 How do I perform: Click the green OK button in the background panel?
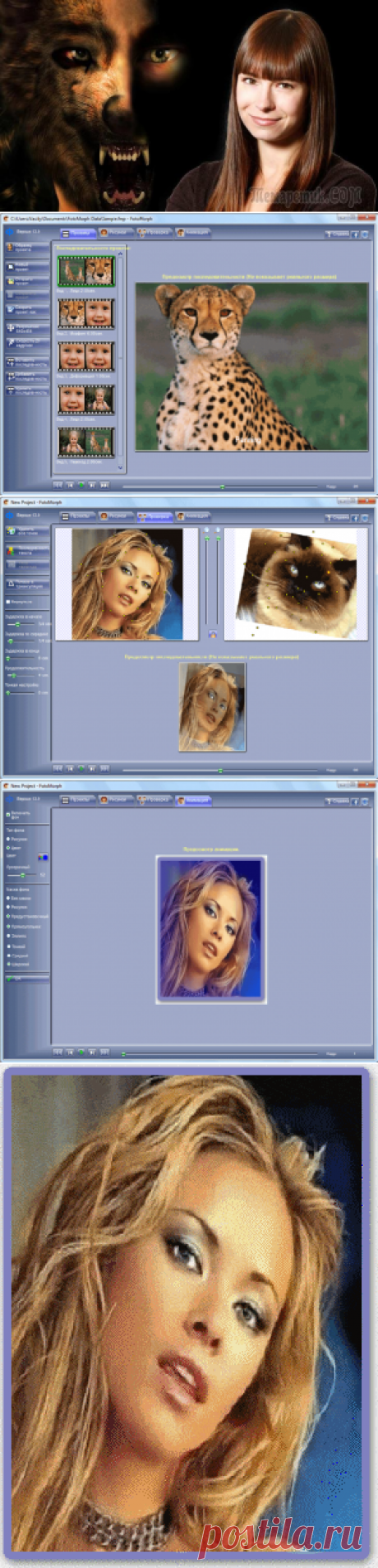pos(27,979)
